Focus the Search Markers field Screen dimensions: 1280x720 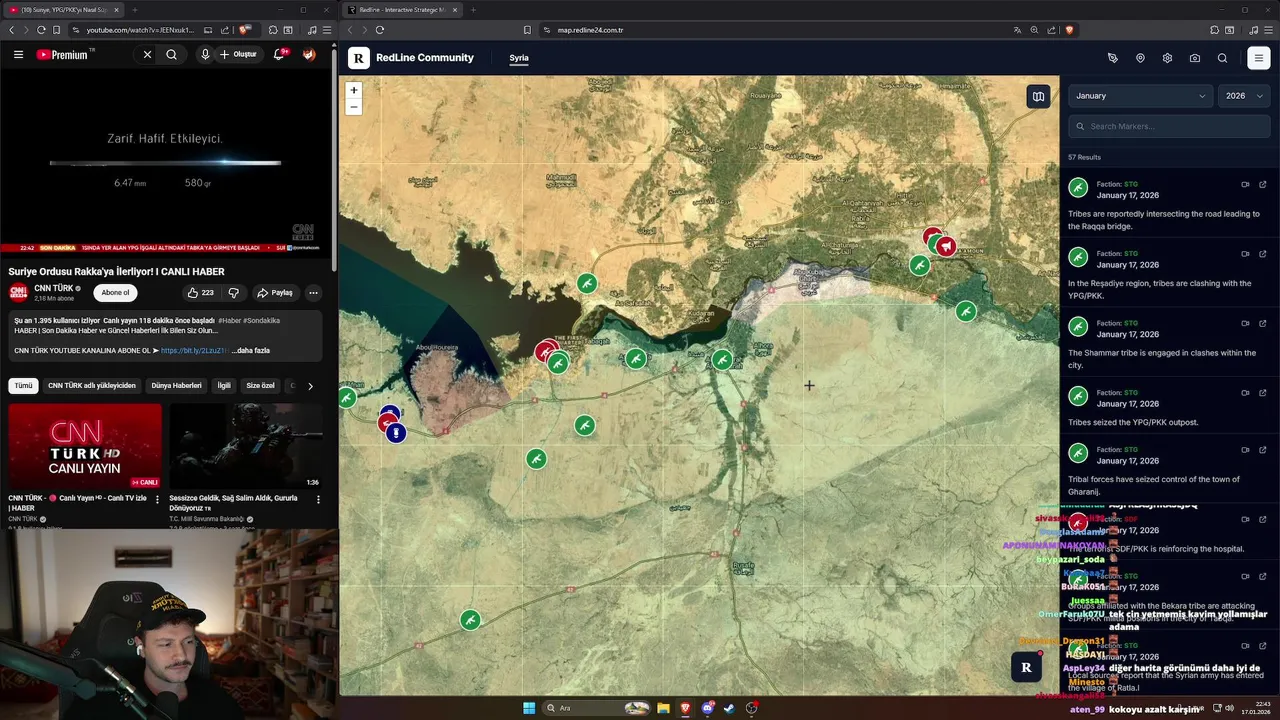pos(1169,126)
